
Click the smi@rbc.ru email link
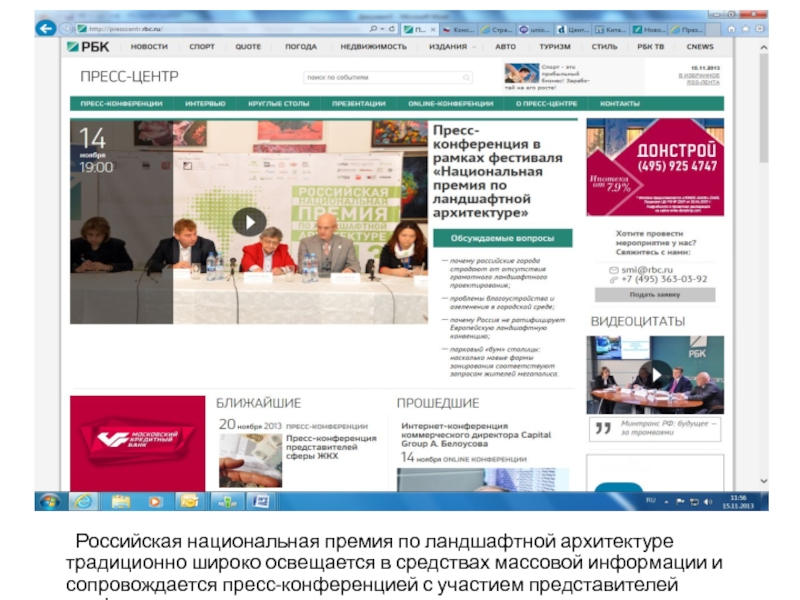tap(647, 270)
